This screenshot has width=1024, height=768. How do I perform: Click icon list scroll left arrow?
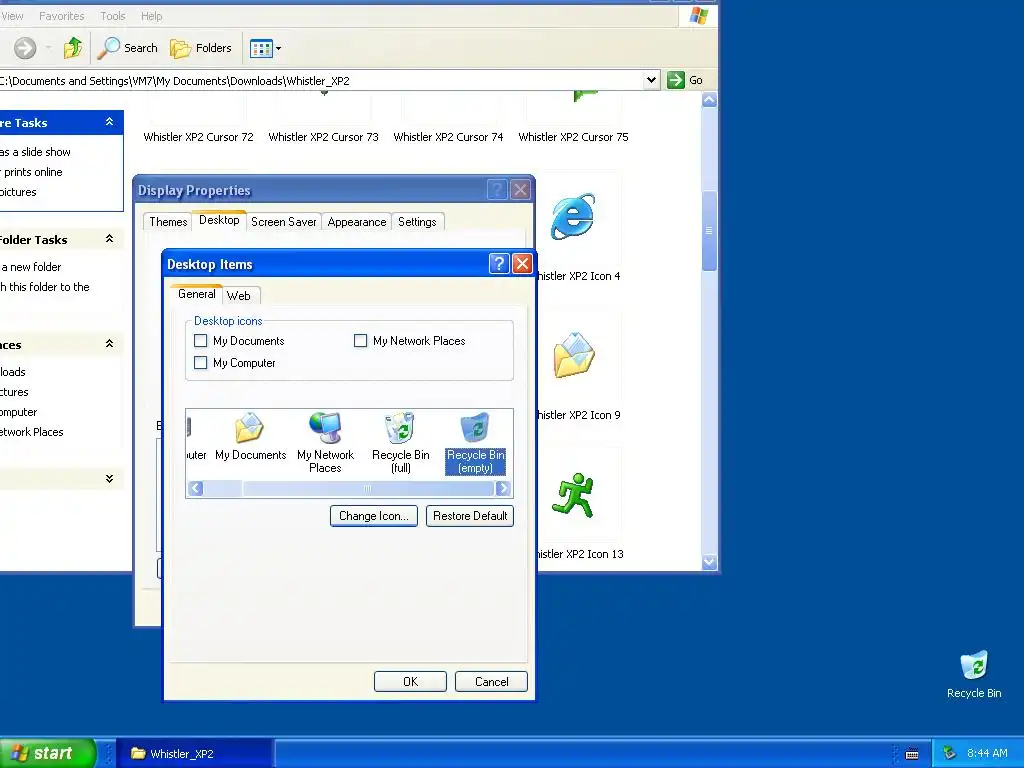coord(195,488)
